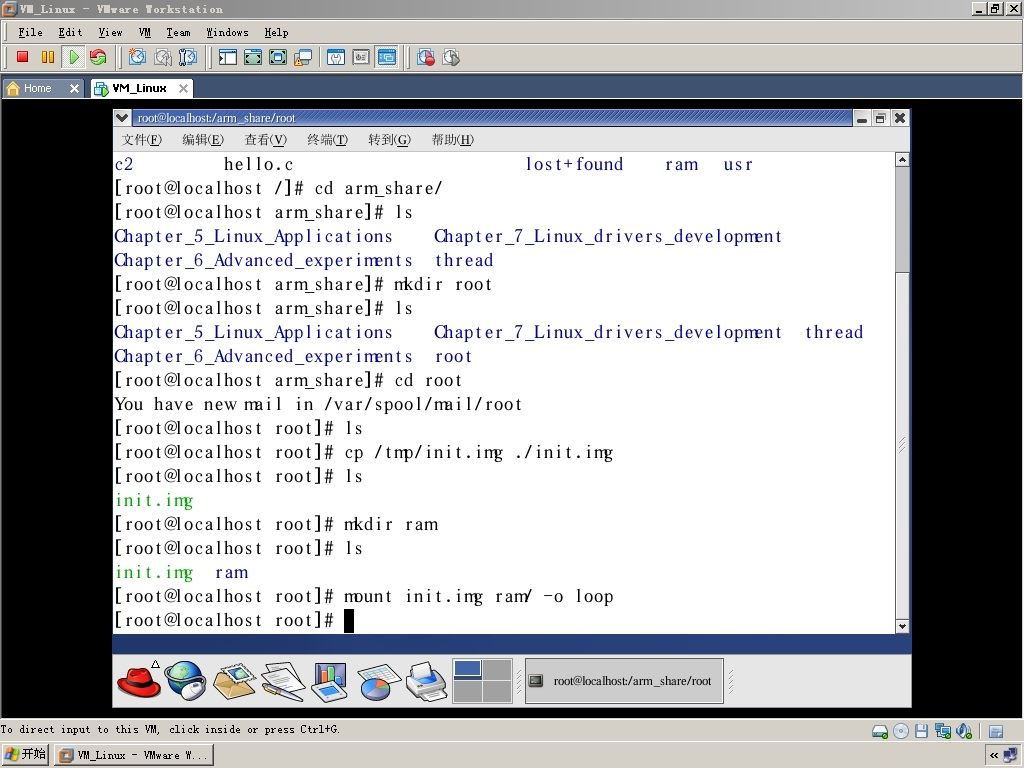The image size is (1024, 768).
Task: Click the record session toolbar icon
Action: [426, 57]
